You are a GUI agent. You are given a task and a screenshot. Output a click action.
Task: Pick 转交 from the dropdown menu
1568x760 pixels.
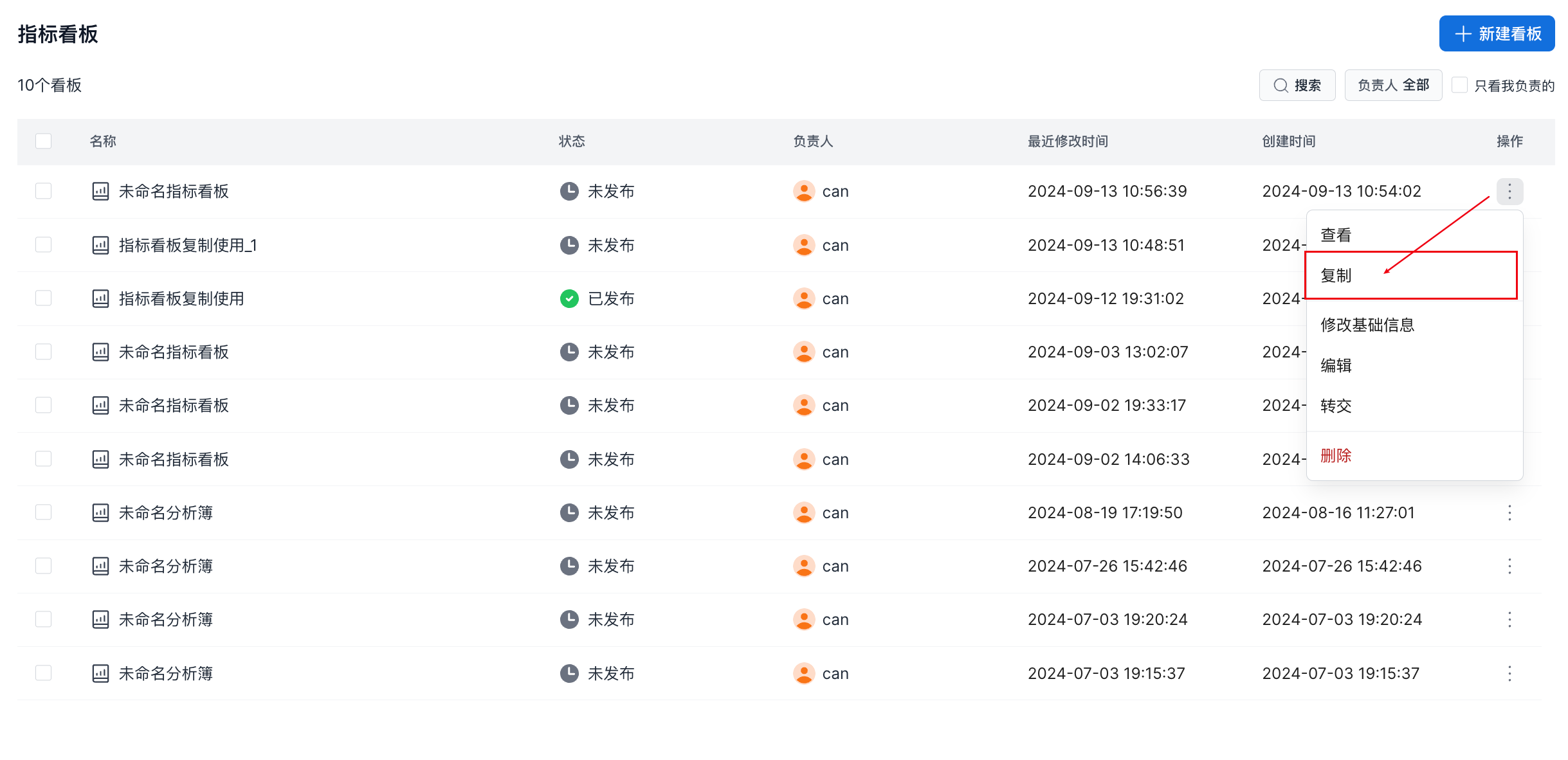point(1336,406)
